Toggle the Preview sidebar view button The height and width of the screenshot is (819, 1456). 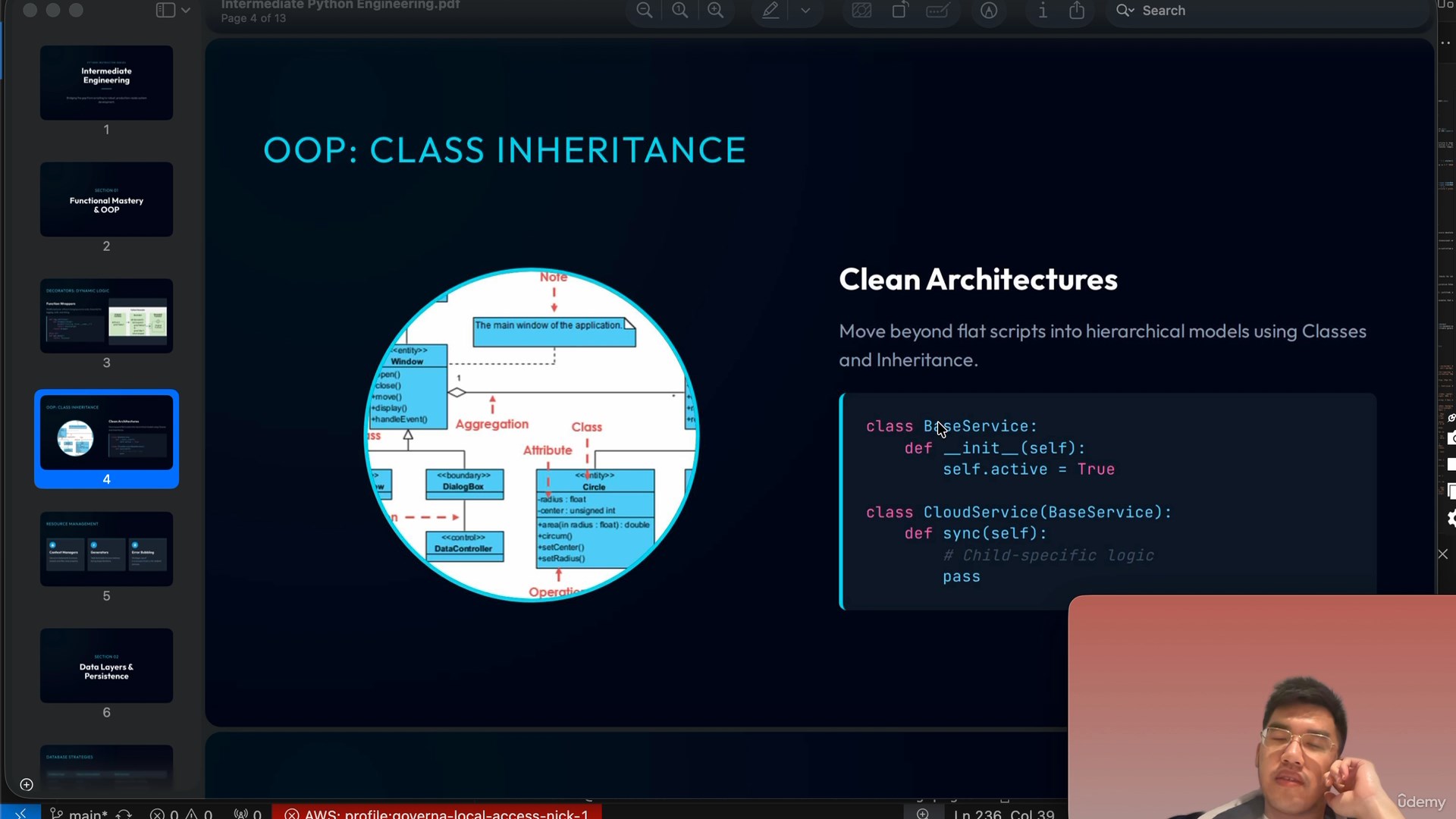(x=165, y=11)
